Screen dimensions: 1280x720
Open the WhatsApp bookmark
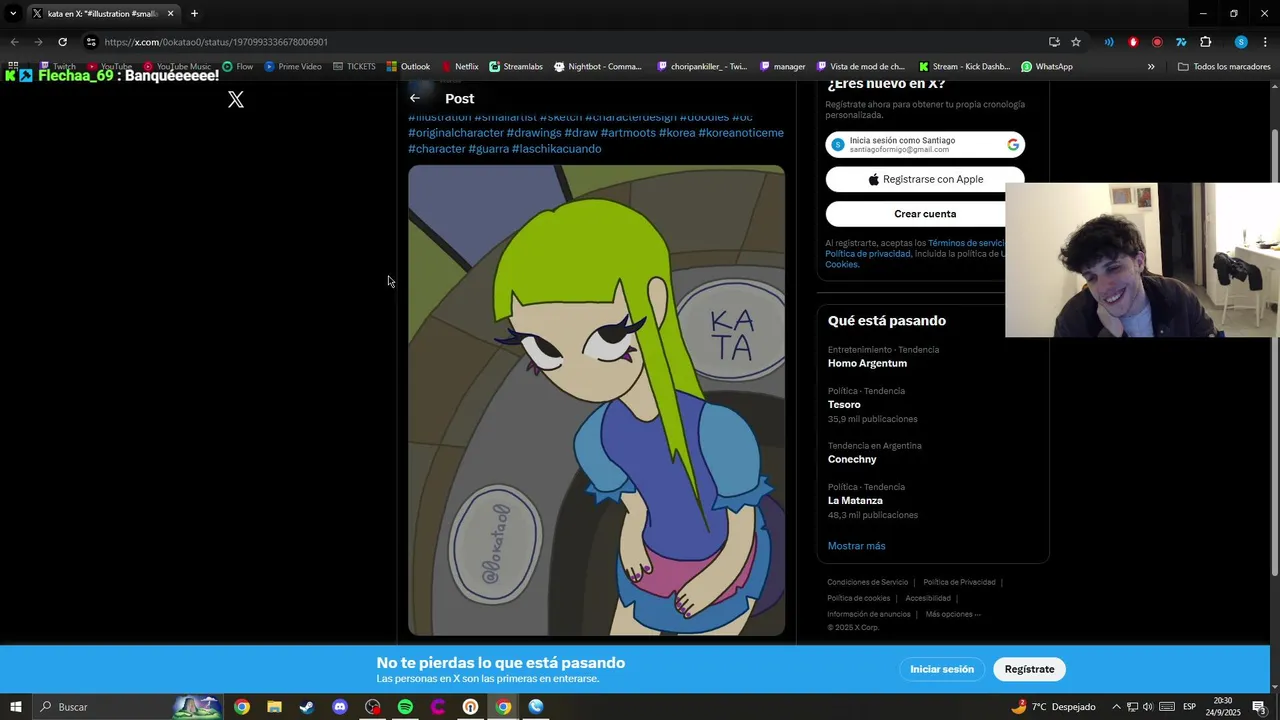pyautogui.click(x=1047, y=67)
